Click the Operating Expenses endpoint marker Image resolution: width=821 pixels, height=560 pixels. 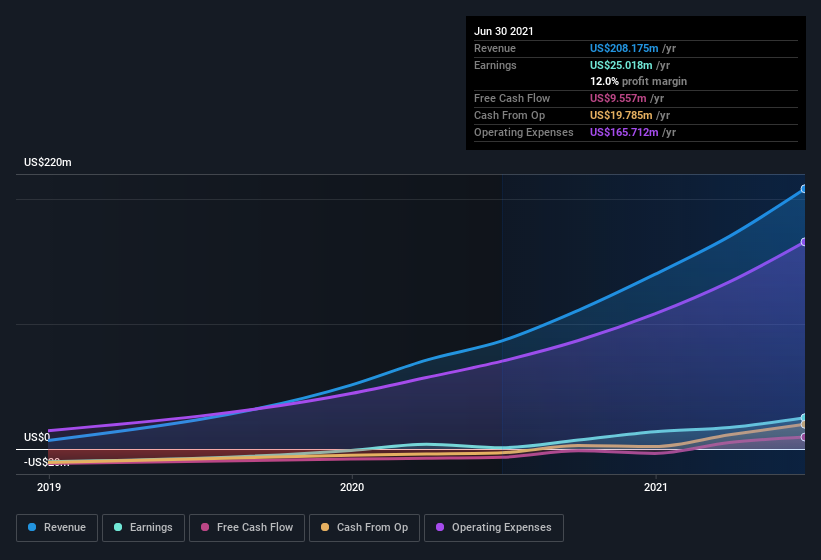pos(804,242)
